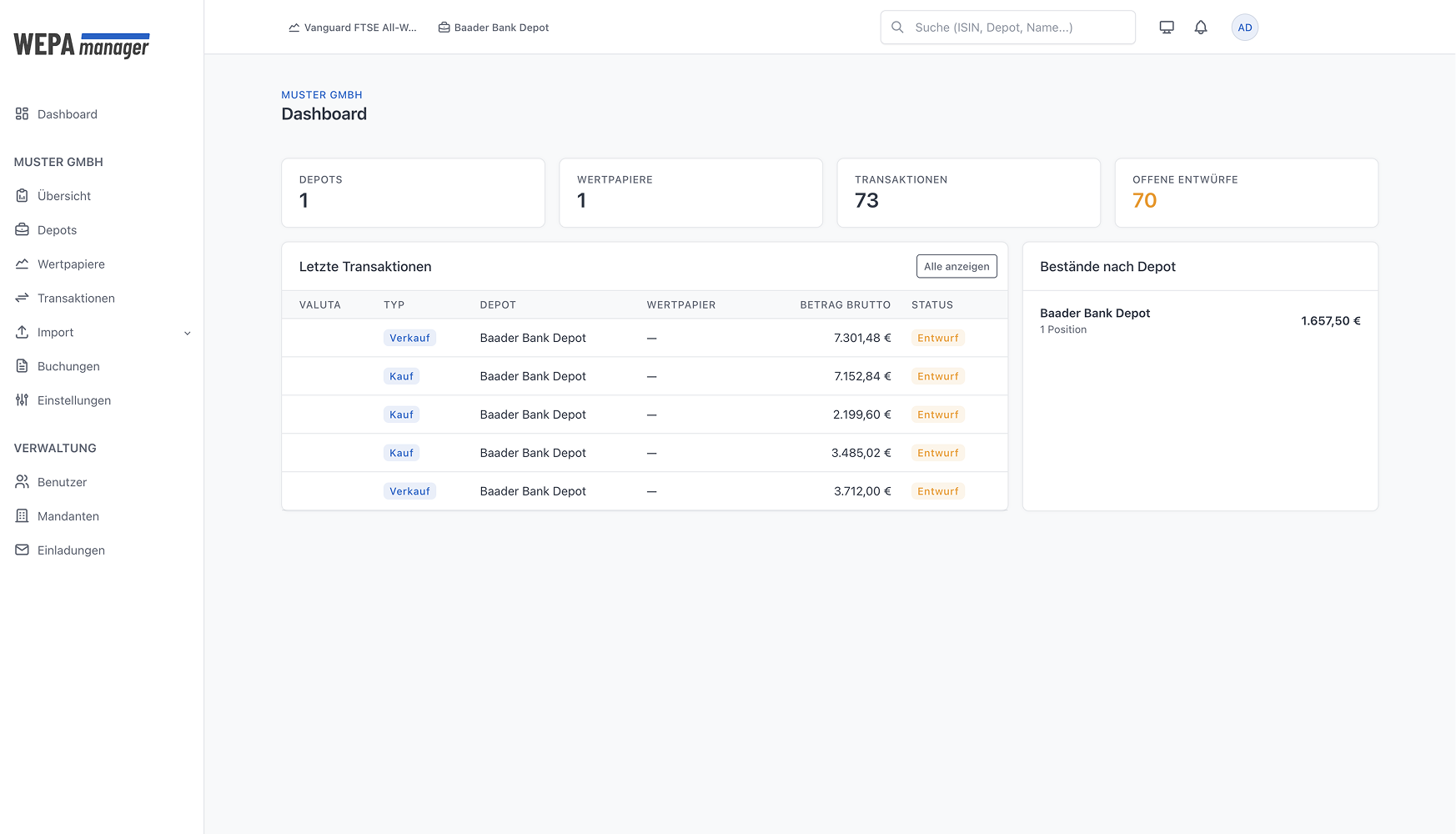Select the 7.301,48 € Verkauf transaction row
This screenshot has width=1456, height=834.
(x=644, y=338)
